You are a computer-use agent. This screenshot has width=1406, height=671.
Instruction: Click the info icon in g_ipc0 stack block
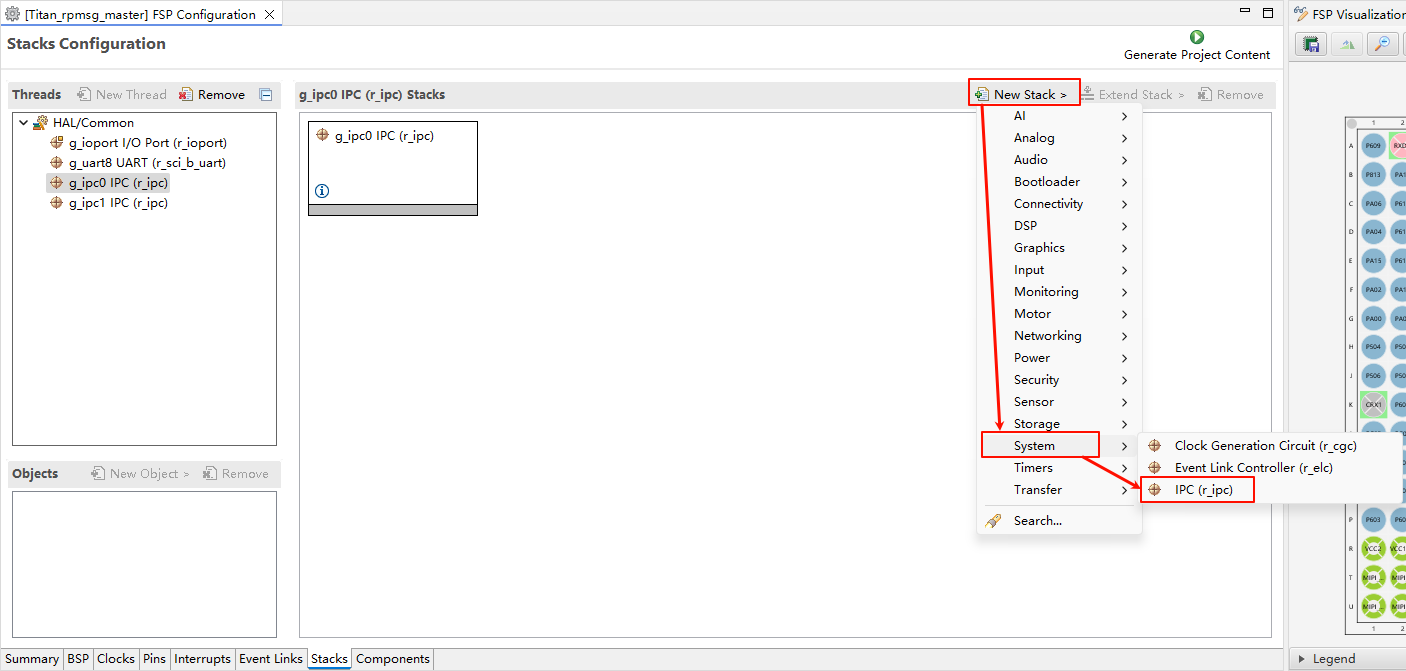pos(322,191)
